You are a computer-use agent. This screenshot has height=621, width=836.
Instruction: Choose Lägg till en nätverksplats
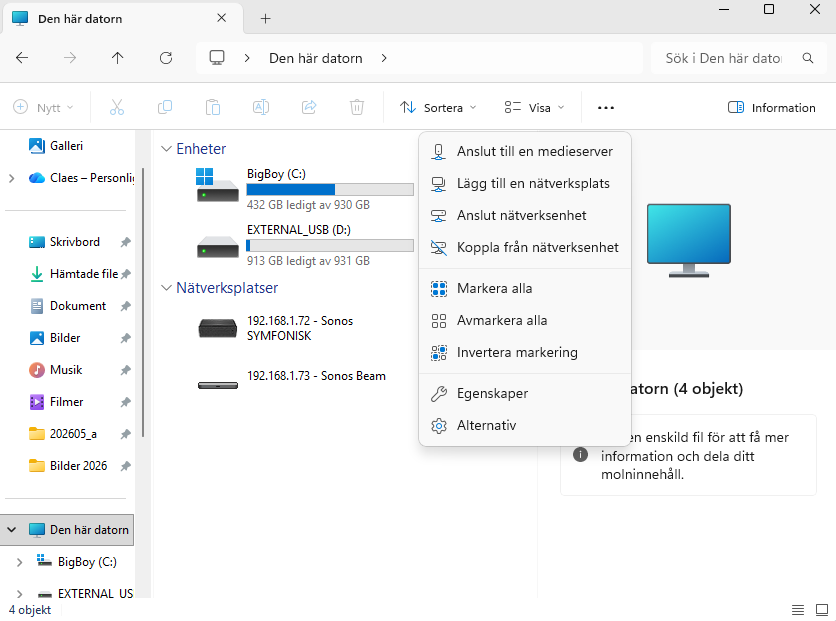525,183
